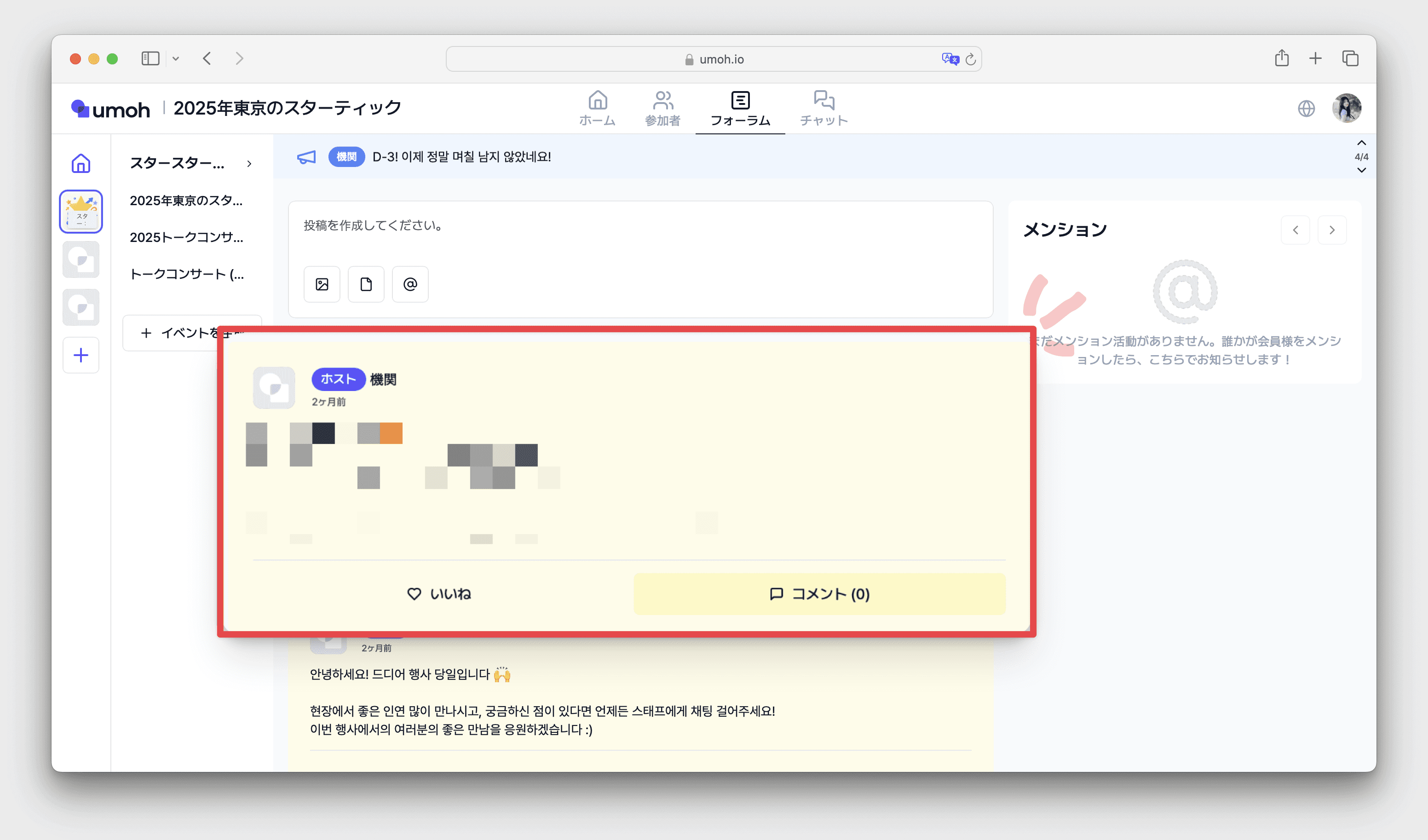
Task: Open Safari sidebar dropdown arrow
Action: coord(176,58)
